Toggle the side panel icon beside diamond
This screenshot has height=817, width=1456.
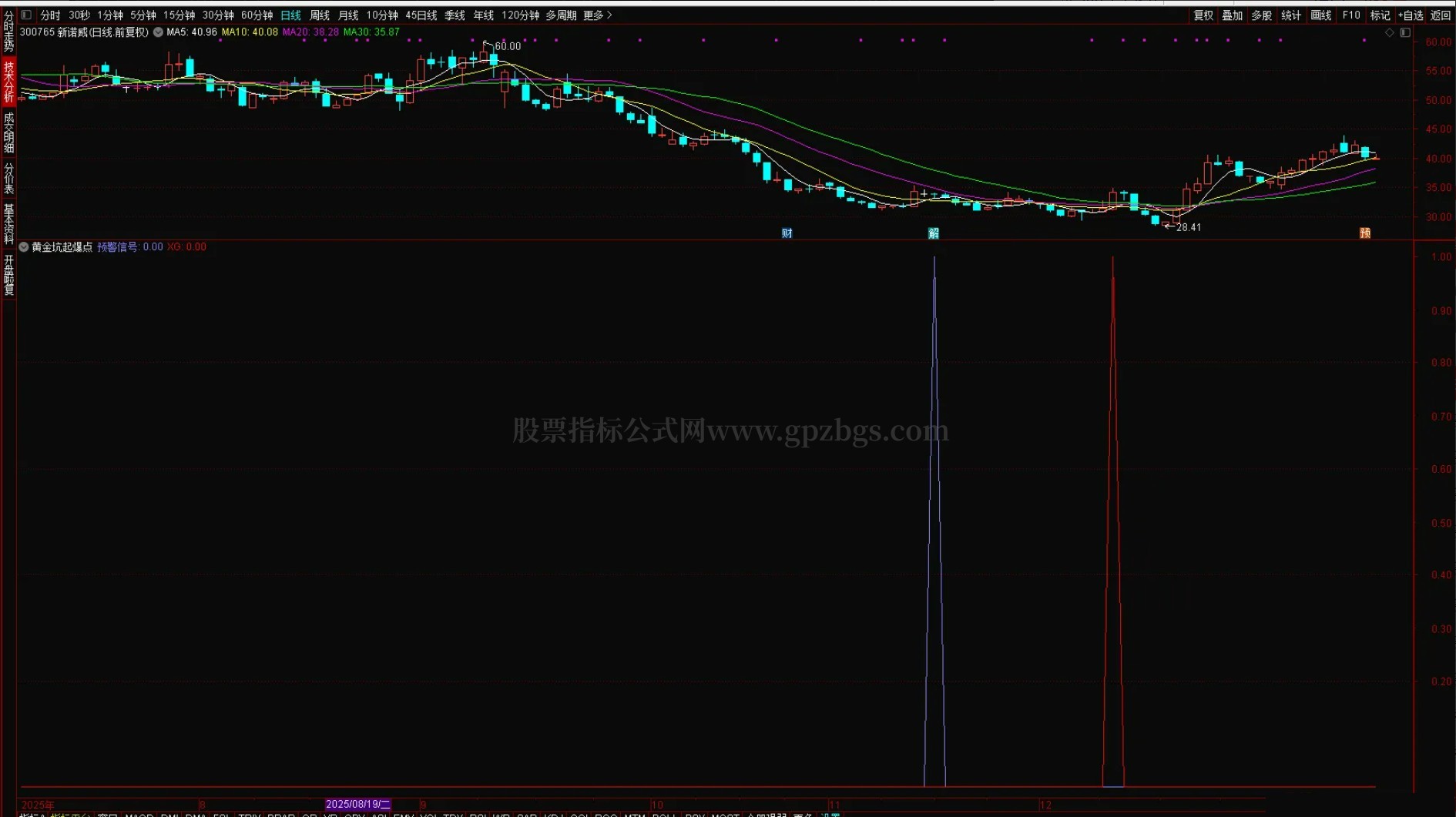pos(1405,32)
